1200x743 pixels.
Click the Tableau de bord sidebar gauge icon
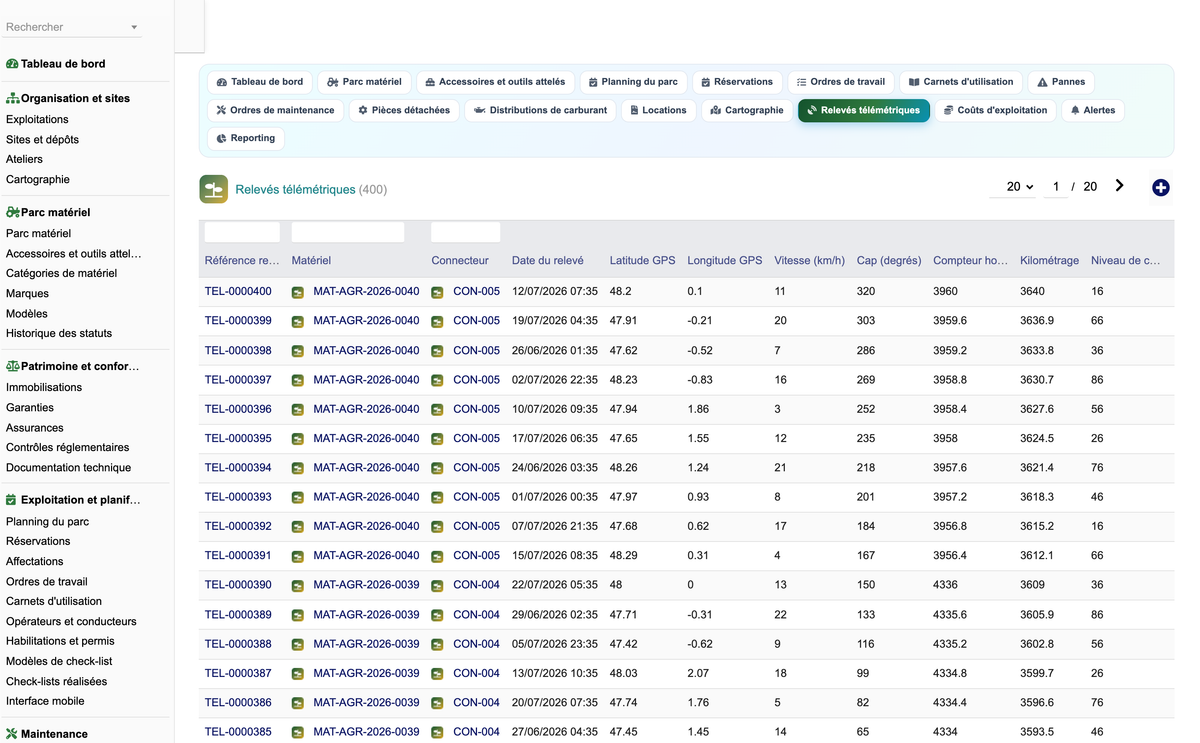[12, 64]
